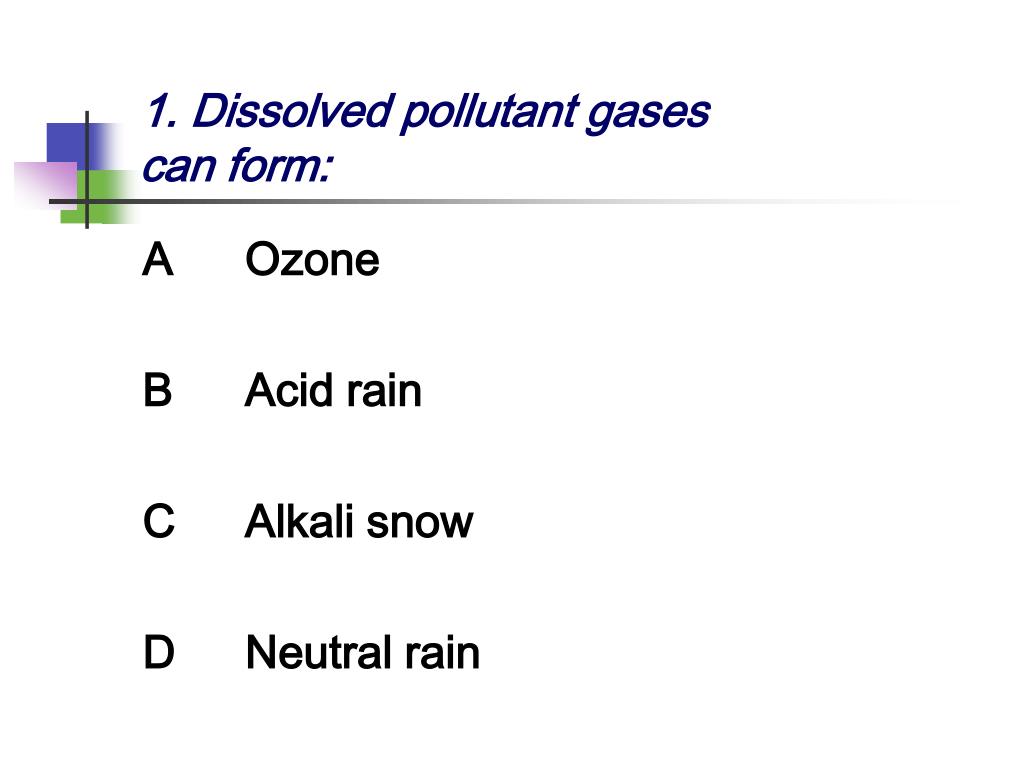This screenshot has width=1024, height=768.
Task: Pick the Alkali snow answer text
Action: click(x=359, y=521)
